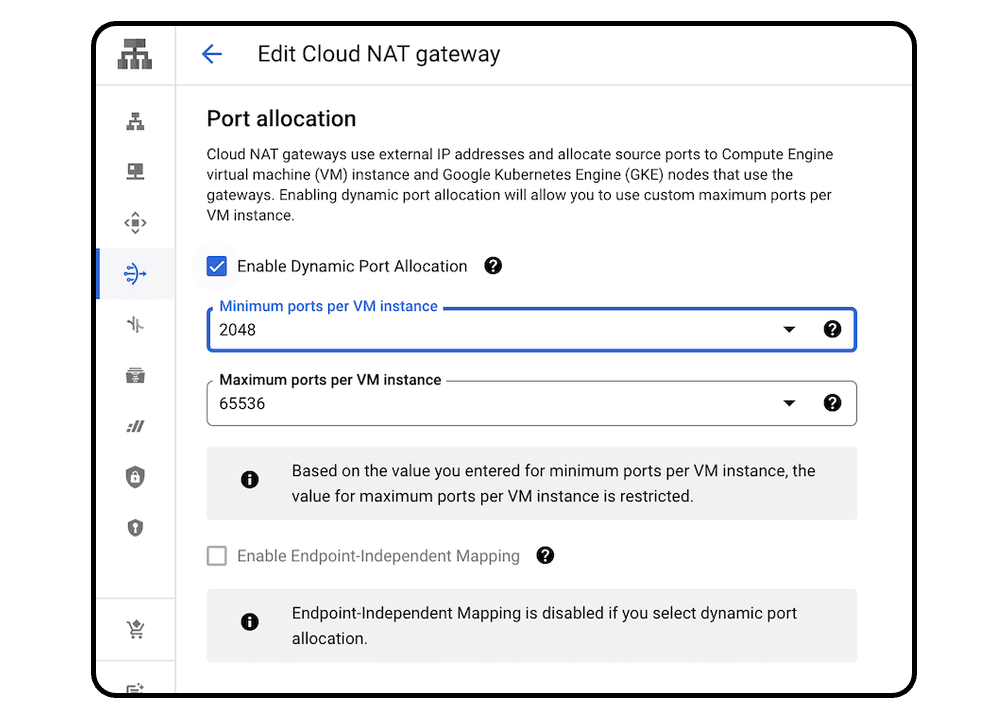
Task: Open the network peering sidebar icon
Action: coord(135,324)
